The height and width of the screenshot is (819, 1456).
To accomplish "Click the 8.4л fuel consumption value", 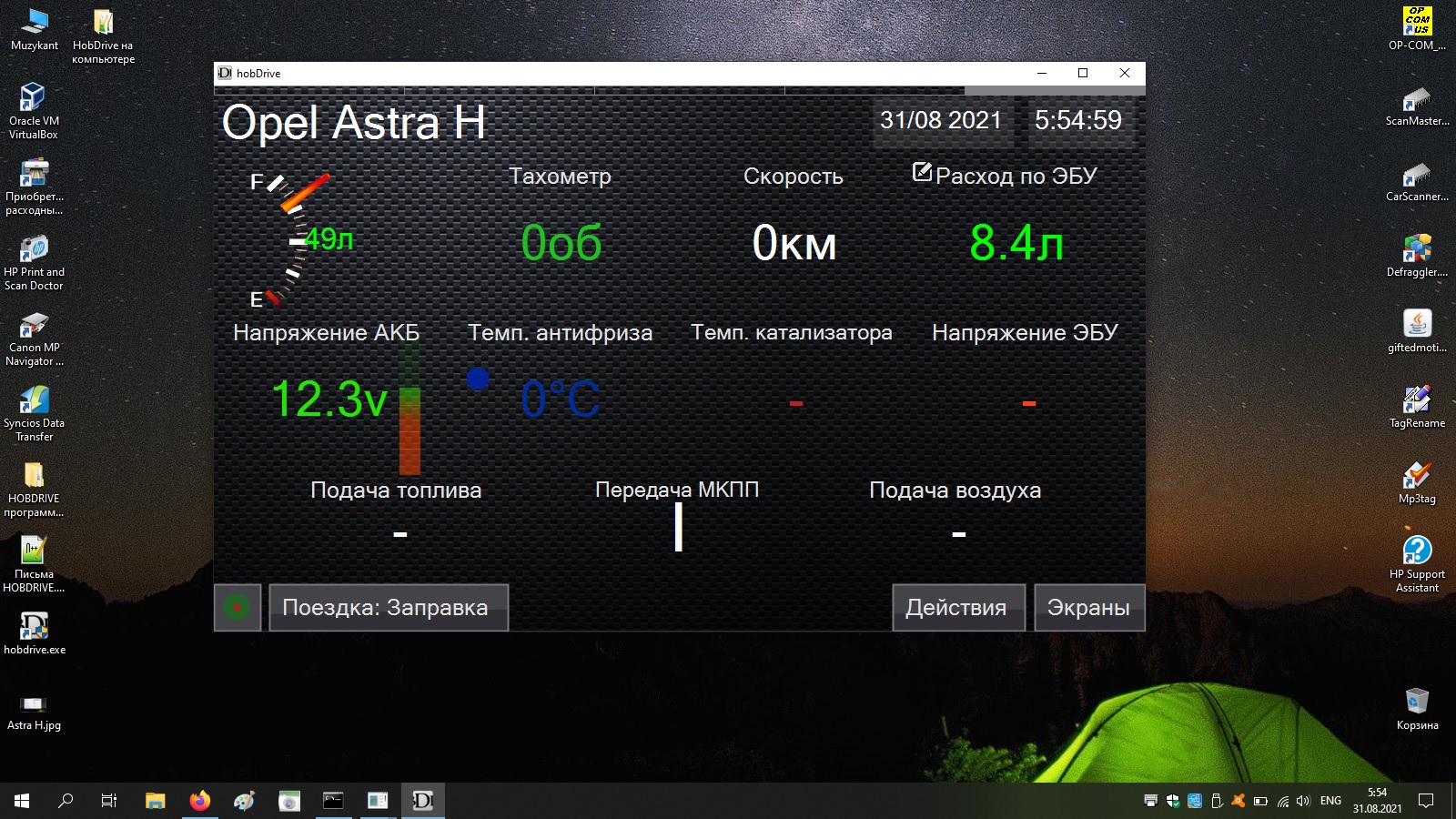I will [x=1016, y=243].
